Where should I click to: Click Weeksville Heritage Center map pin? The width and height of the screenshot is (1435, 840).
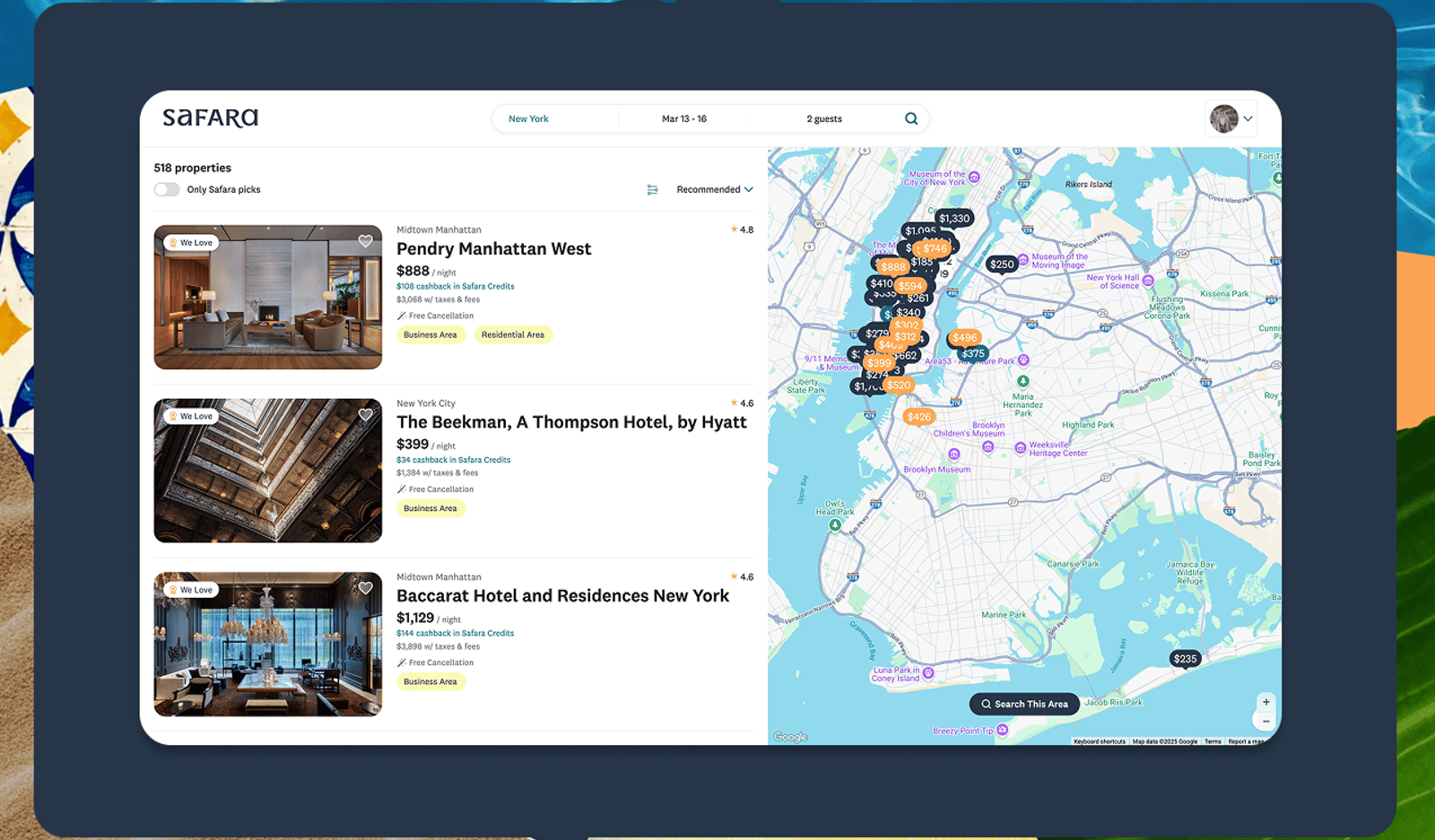point(1020,448)
